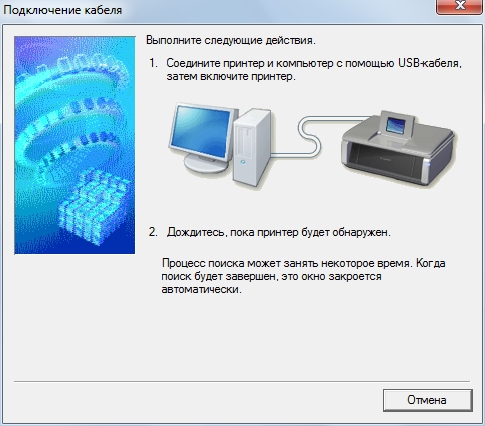This screenshot has height=426, width=485.
Task: Click the computer tower case illustration
Action: point(252,147)
